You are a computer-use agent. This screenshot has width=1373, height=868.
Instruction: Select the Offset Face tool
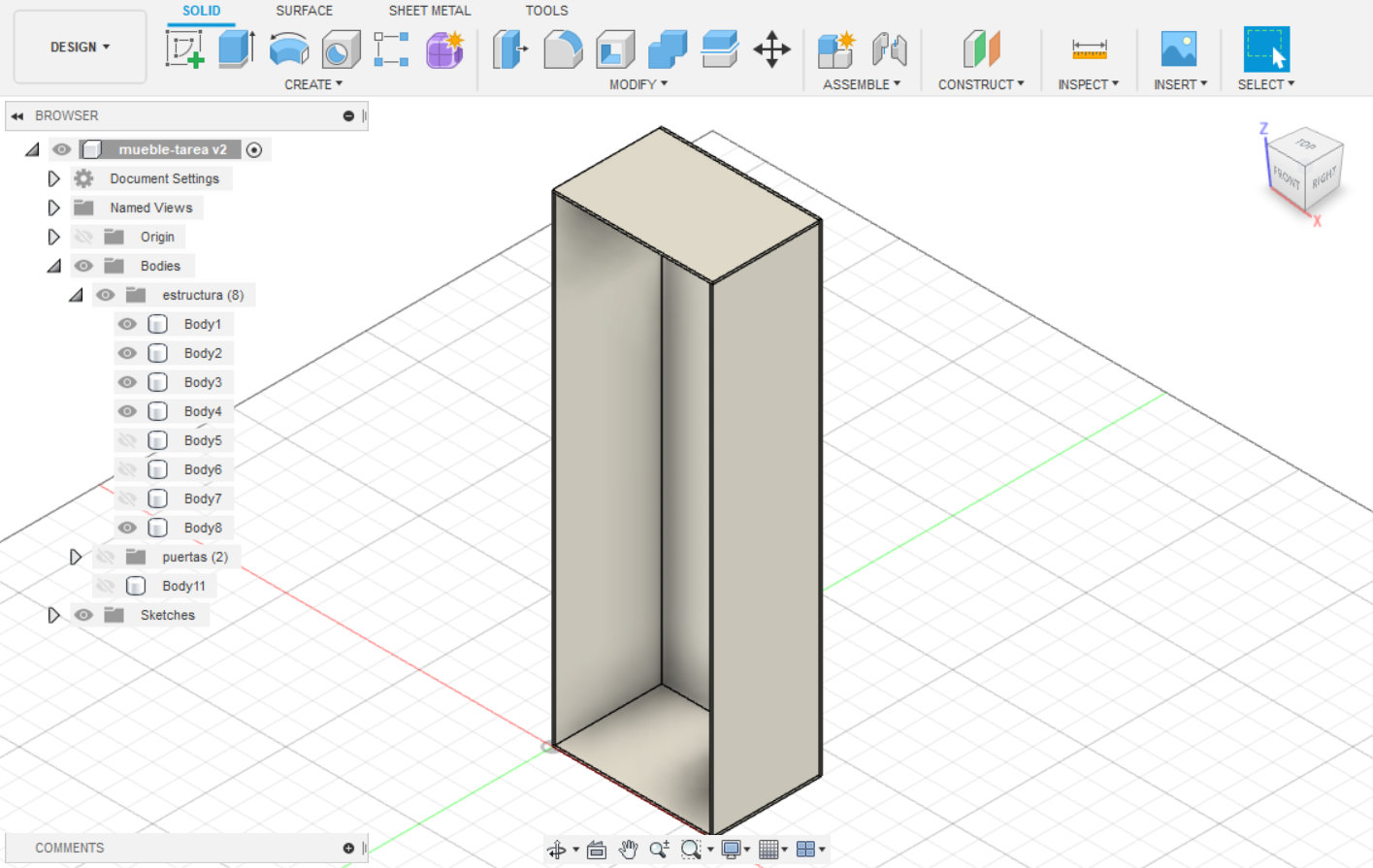[720, 48]
